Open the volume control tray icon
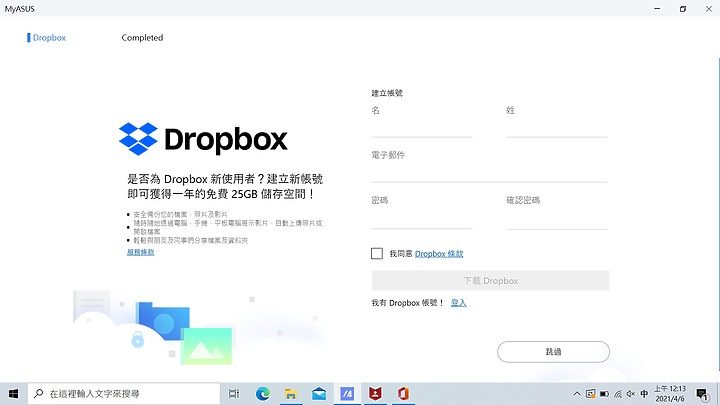 coord(631,394)
